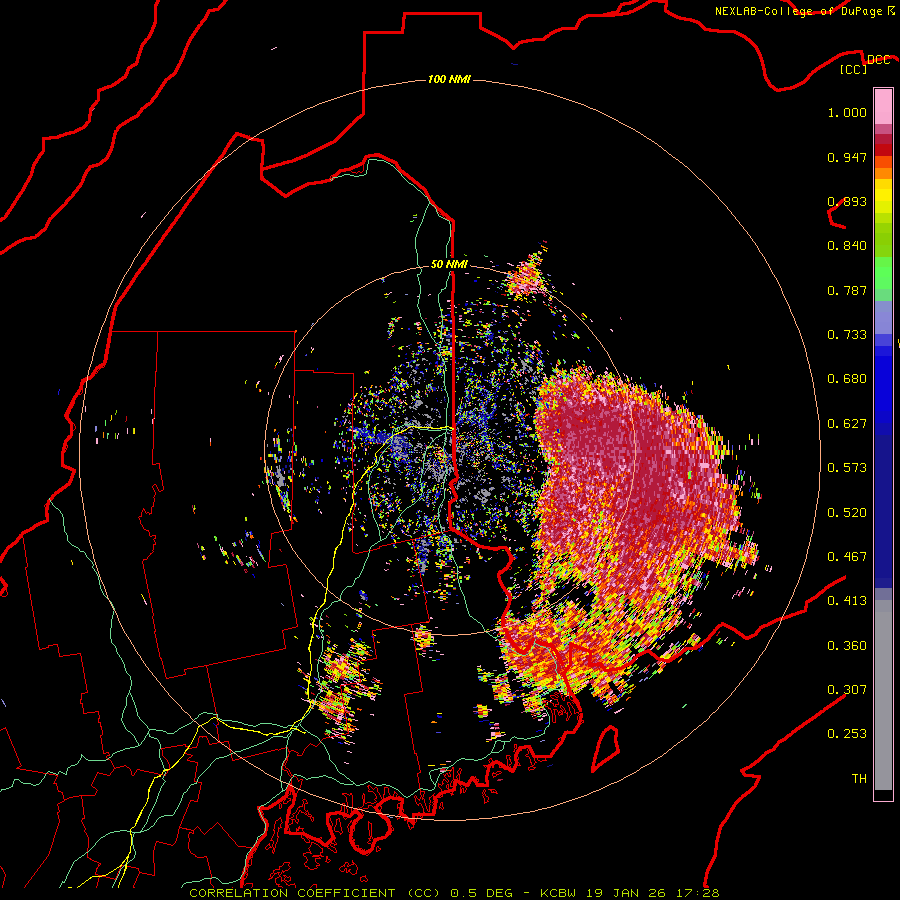Click the 0.307 scale value
This screenshot has height=900, width=900.
click(847, 689)
